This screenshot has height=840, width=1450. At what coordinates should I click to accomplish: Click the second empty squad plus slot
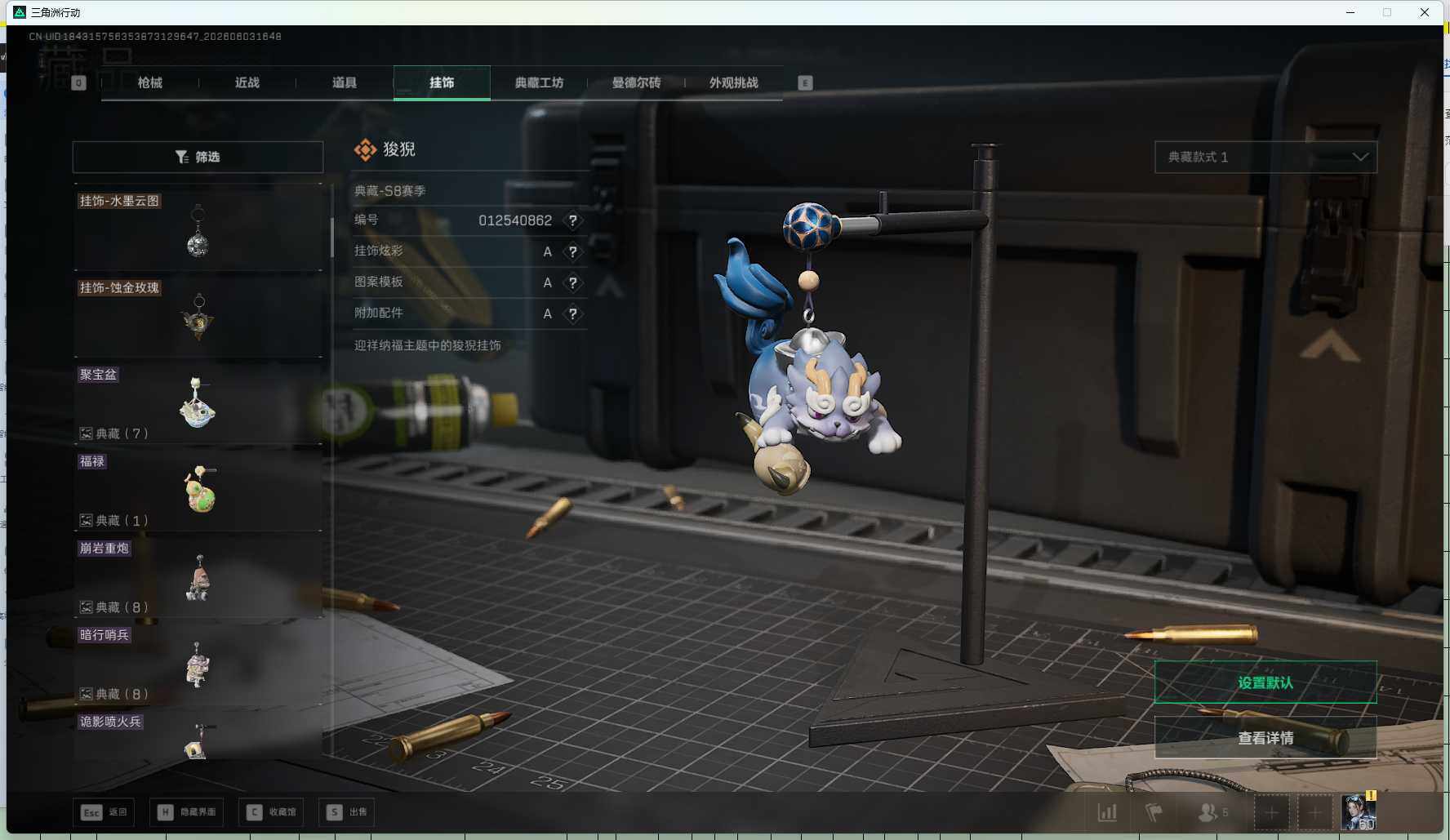[x=1314, y=812]
